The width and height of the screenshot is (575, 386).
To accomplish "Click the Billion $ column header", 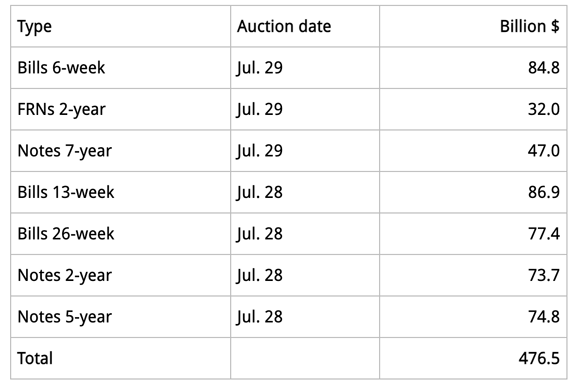I will coord(530,26).
